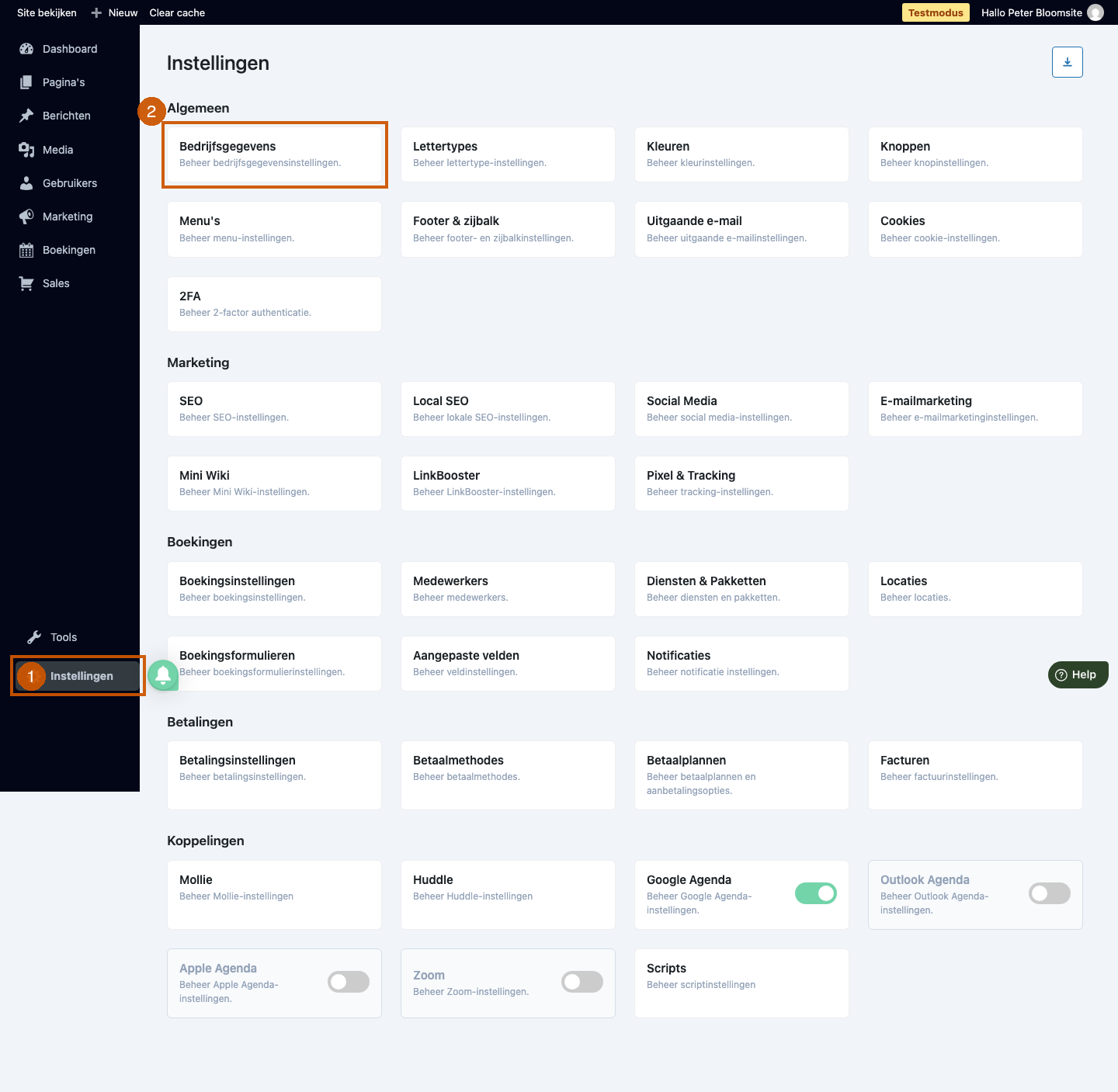Open the Local SEO settings card
The image size is (1118, 1092).
point(508,409)
